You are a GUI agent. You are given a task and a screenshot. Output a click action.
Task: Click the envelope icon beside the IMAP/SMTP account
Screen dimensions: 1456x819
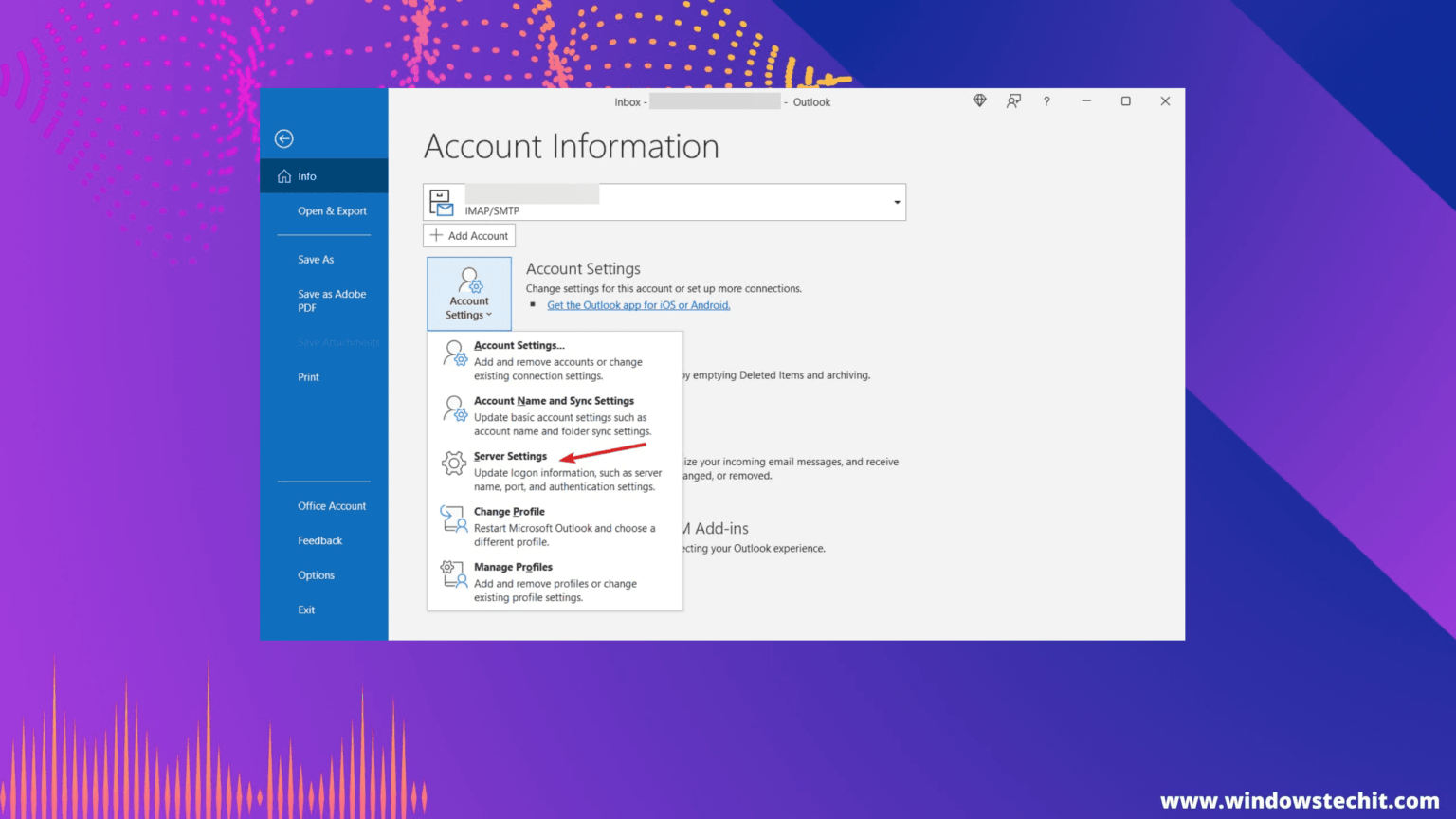tap(442, 200)
